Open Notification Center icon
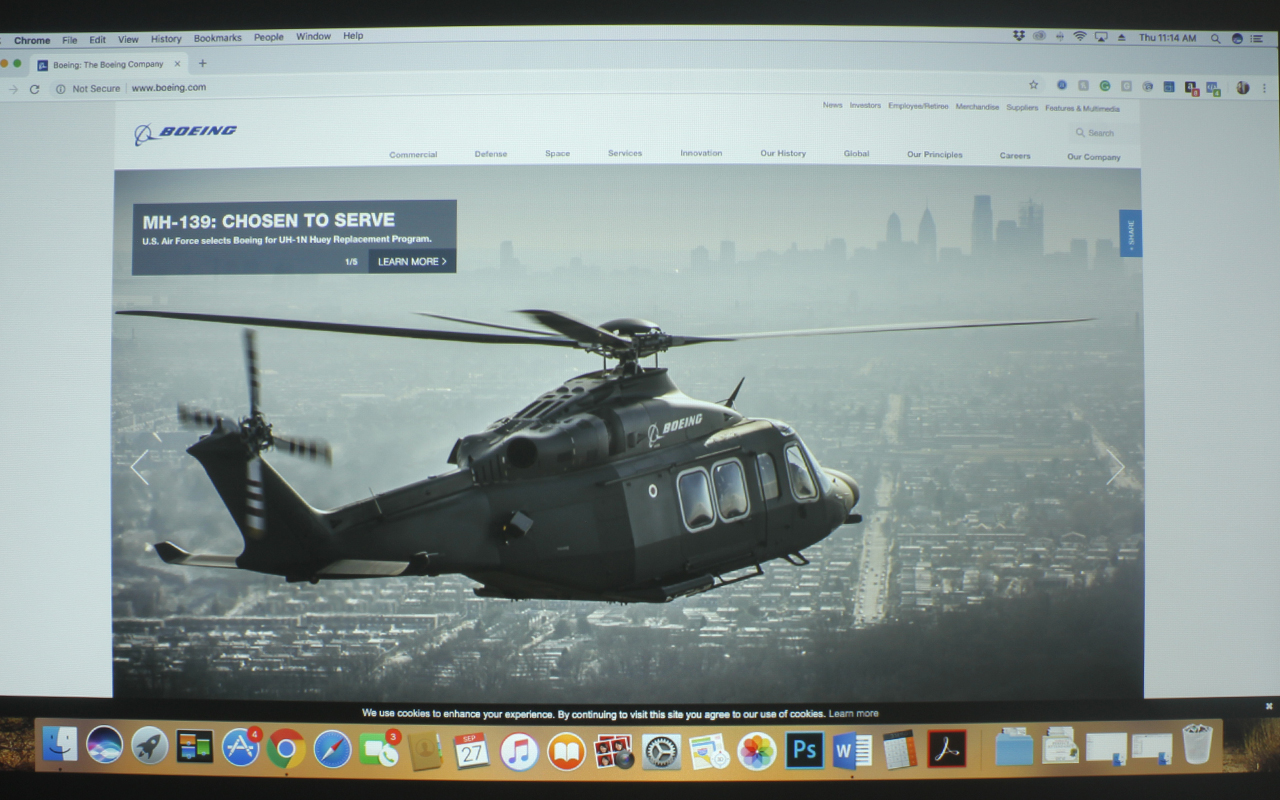 click(1259, 38)
